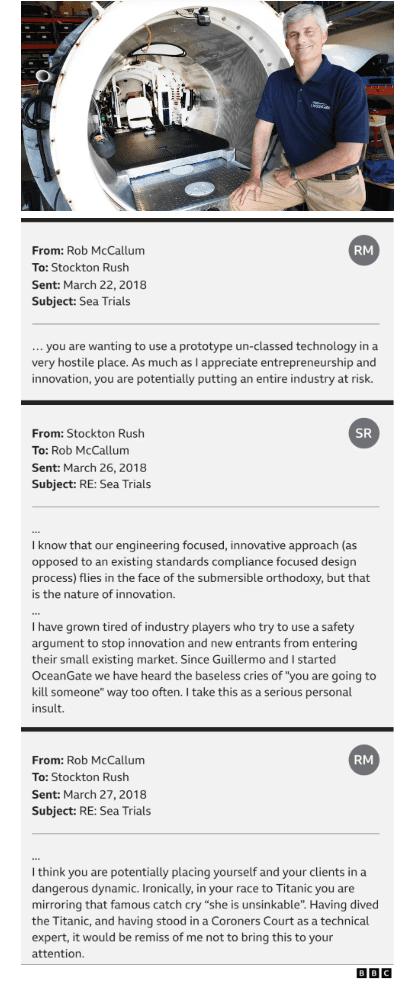Click the 'prototype un-classed technology' paragraph
This screenshot has height=985, width=413.
click(x=205, y=363)
